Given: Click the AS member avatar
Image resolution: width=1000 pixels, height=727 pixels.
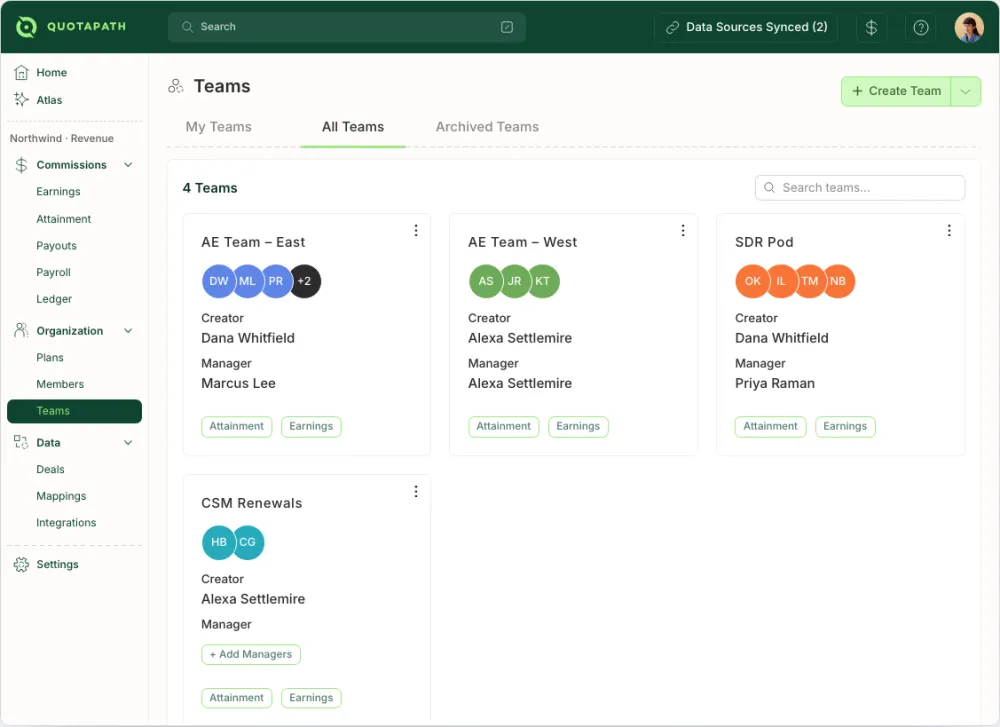Looking at the screenshot, I should pyautogui.click(x=485, y=281).
